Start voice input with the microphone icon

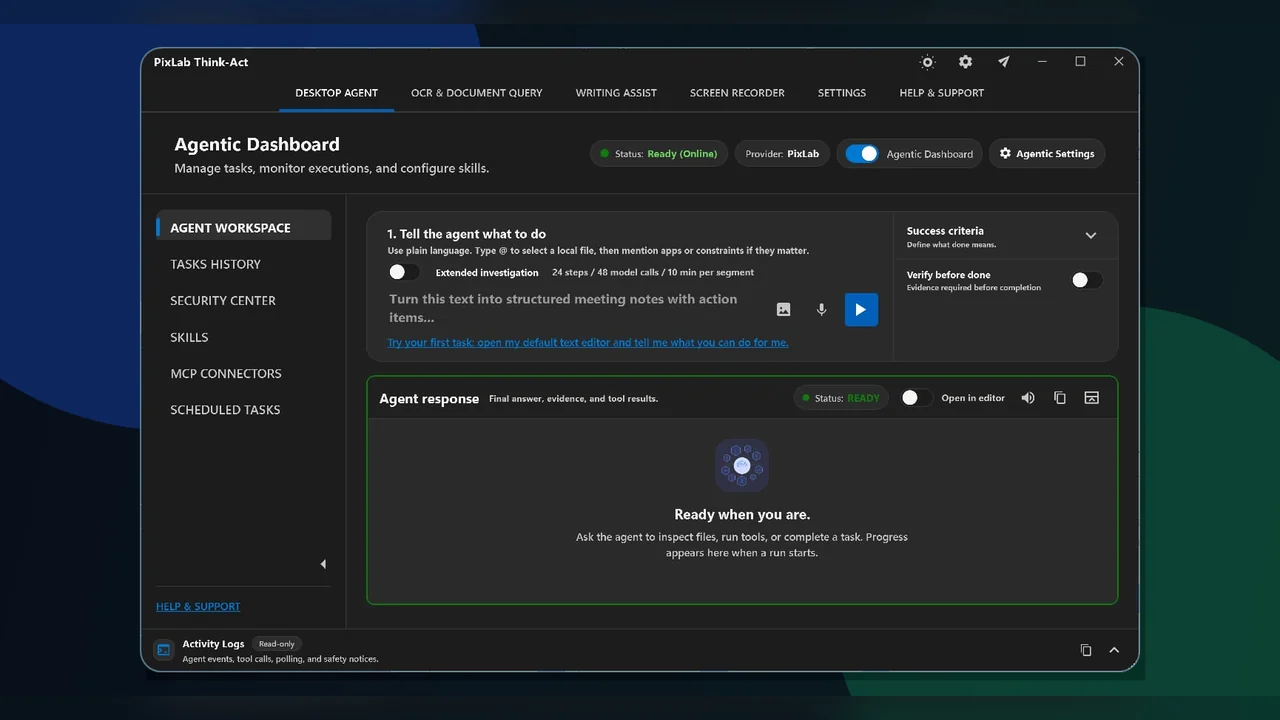(x=821, y=310)
